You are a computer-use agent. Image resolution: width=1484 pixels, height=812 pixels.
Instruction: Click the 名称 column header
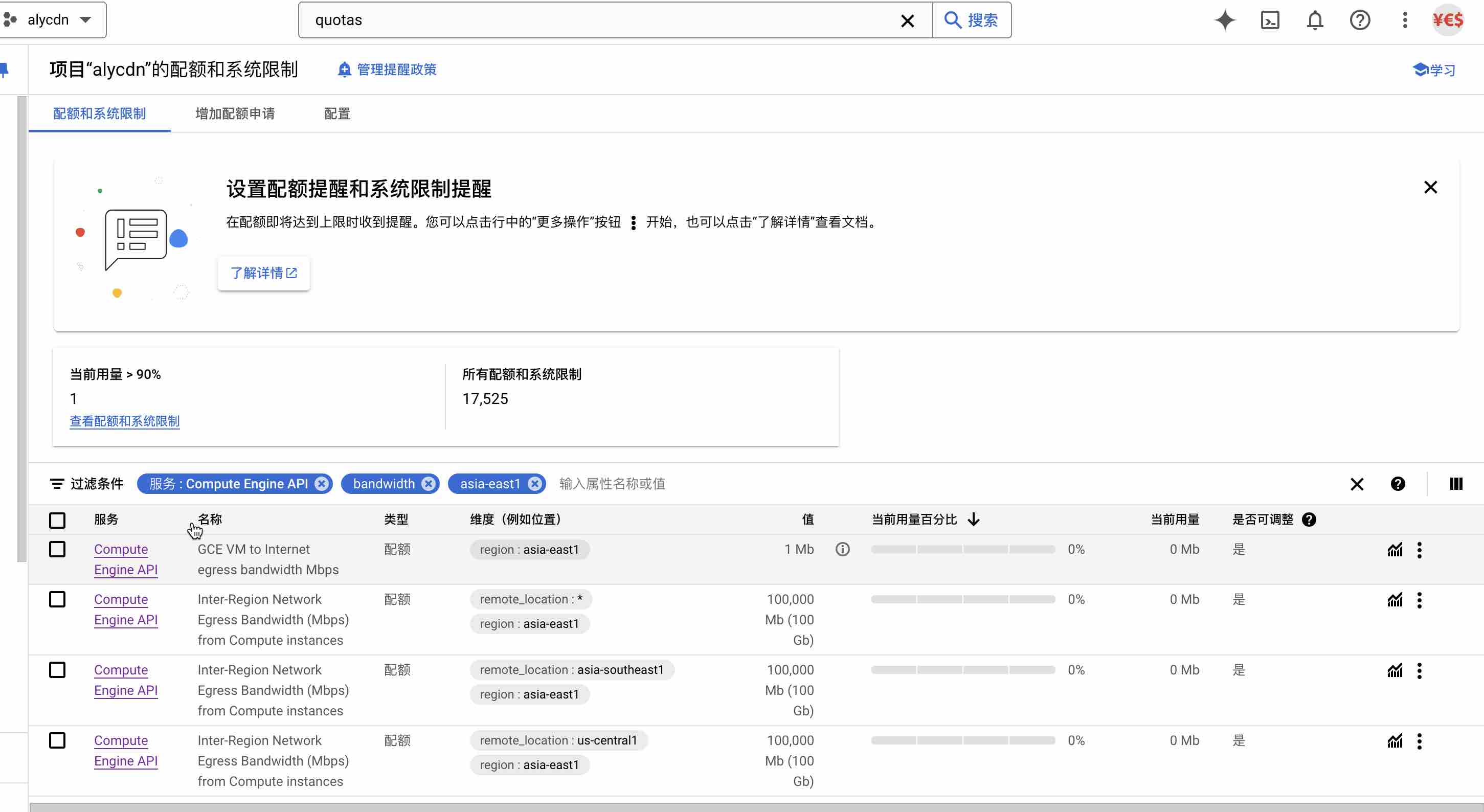tap(210, 520)
